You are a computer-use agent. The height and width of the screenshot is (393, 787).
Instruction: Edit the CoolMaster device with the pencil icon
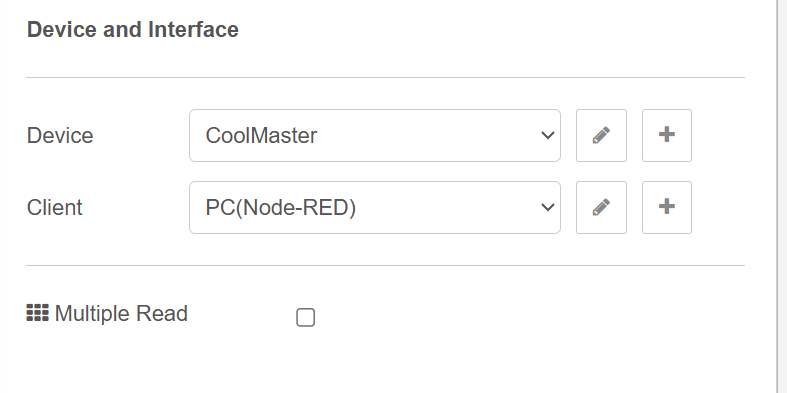[x=601, y=136]
